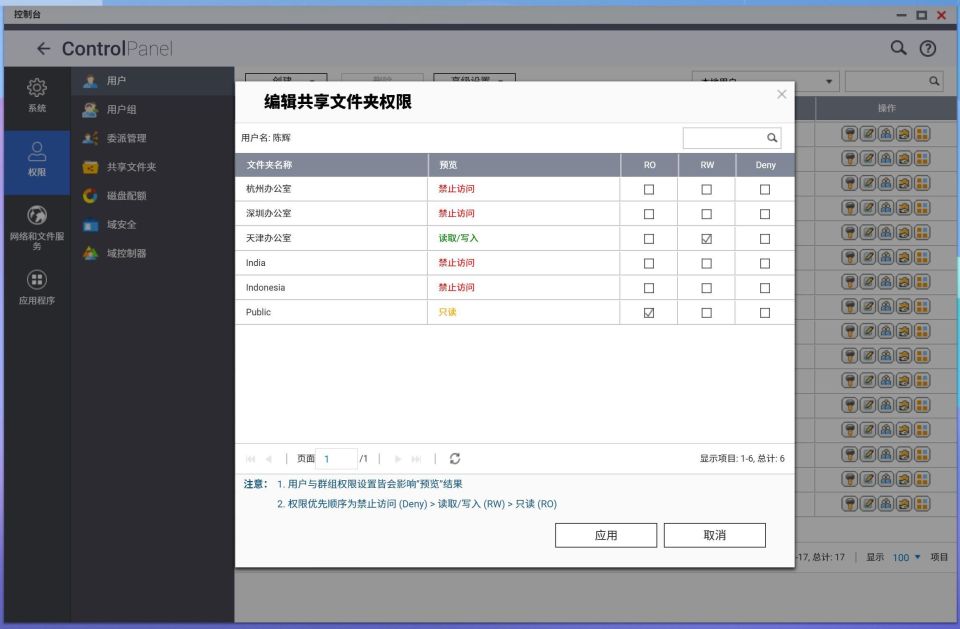The height and width of the screenshot is (629, 960).
Task: Open the user type dropdown arrow
Action: point(828,81)
